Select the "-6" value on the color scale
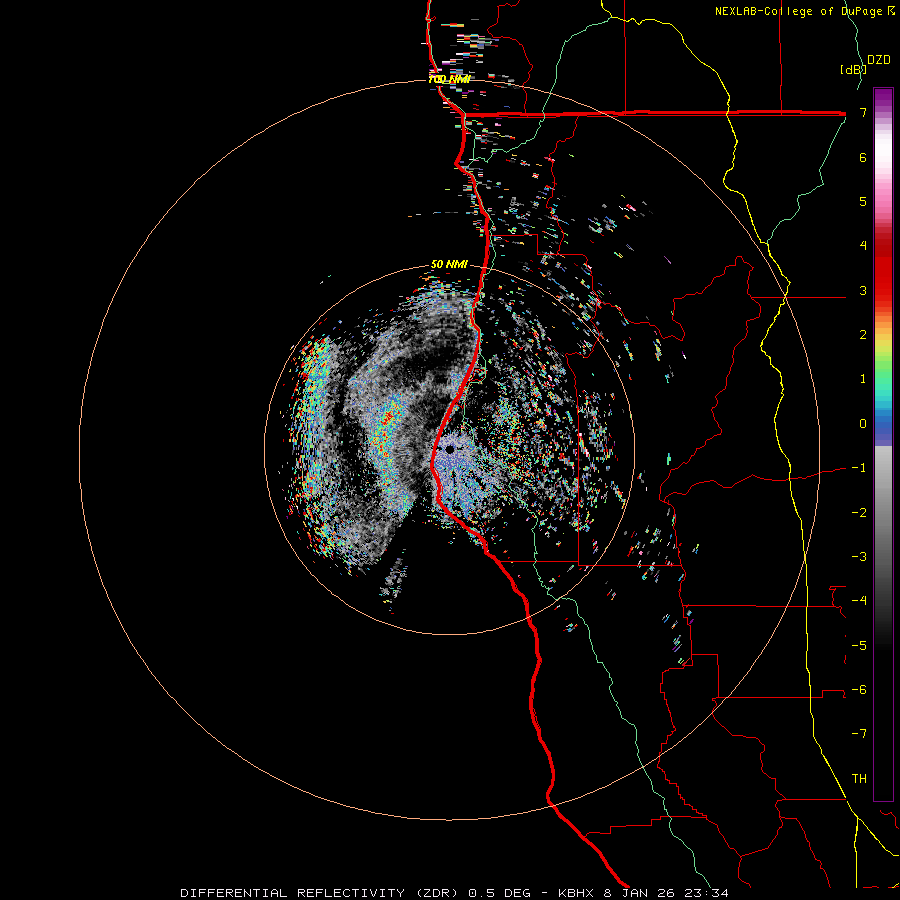 pyautogui.click(x=859, y=690)
